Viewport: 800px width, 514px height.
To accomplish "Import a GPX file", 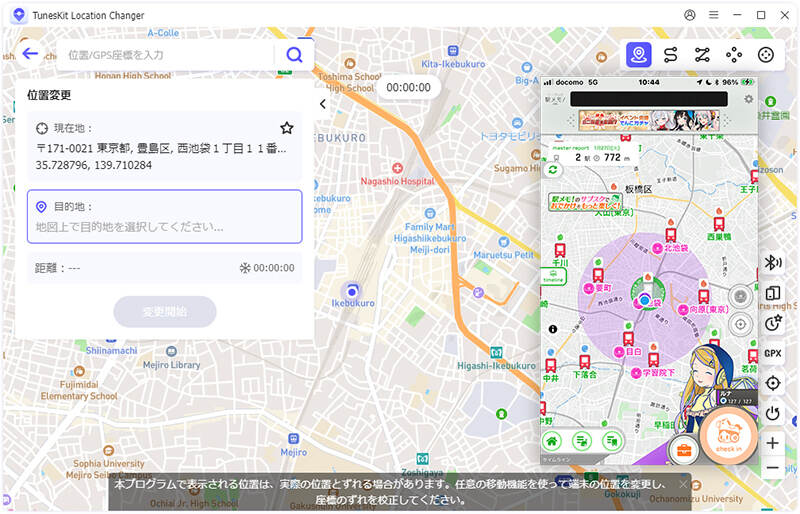I will 772,353.
